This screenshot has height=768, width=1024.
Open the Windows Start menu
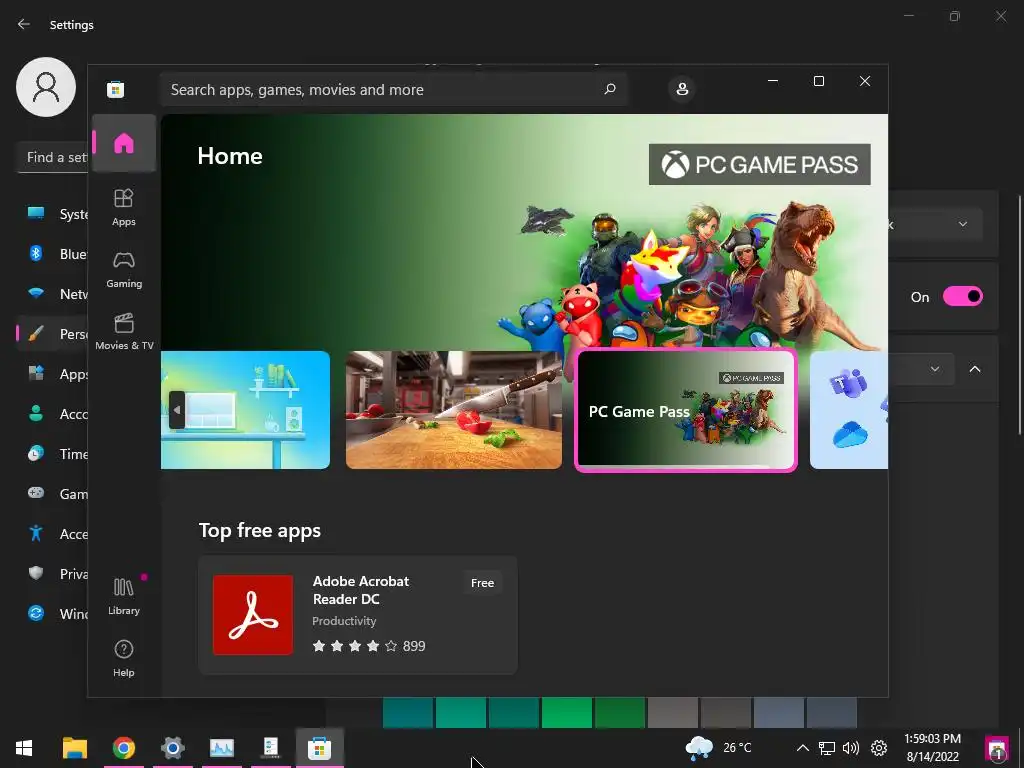click(24, 748)
